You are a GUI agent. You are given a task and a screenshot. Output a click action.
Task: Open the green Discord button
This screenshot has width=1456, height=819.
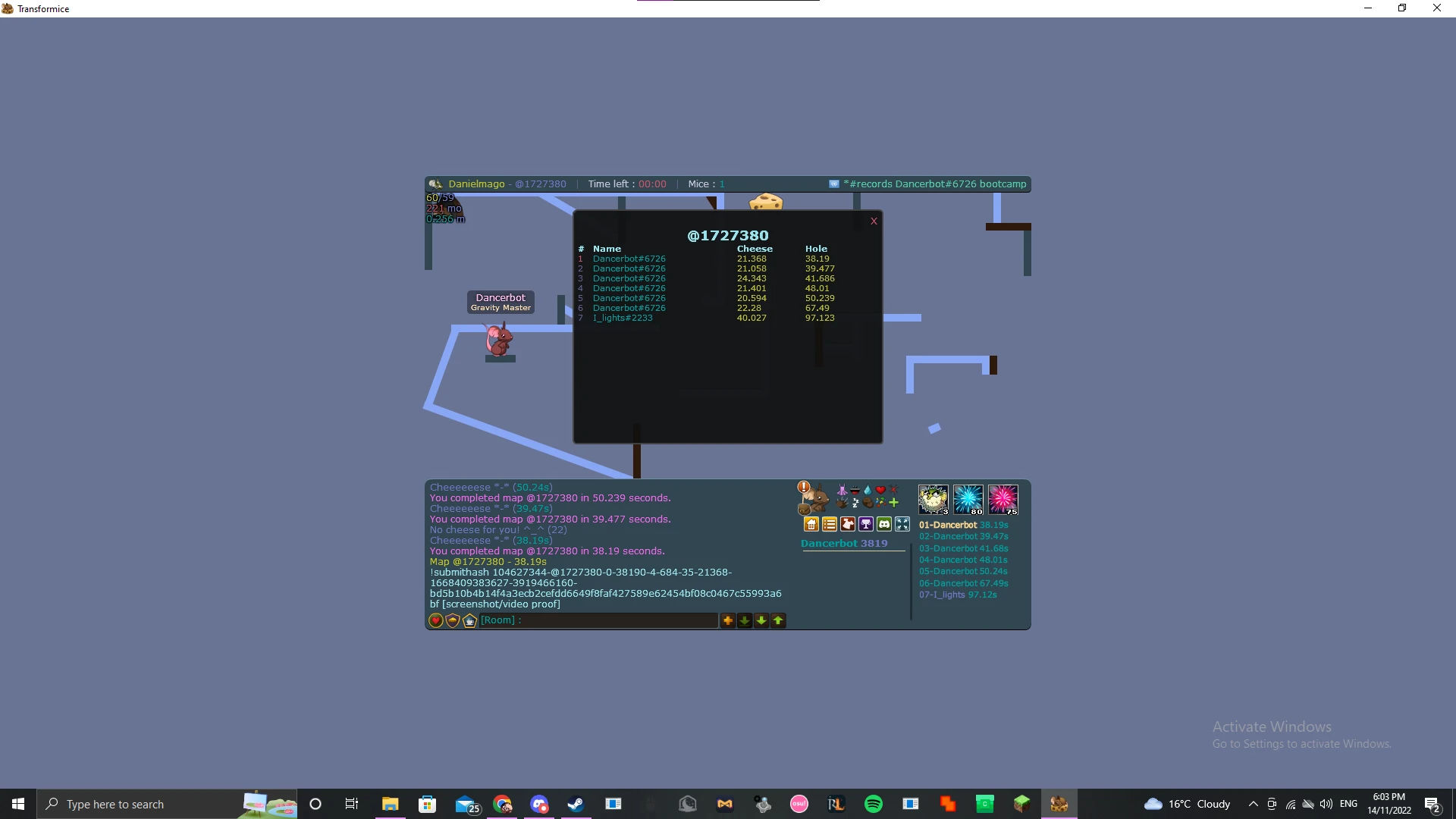tap(884, 524)
